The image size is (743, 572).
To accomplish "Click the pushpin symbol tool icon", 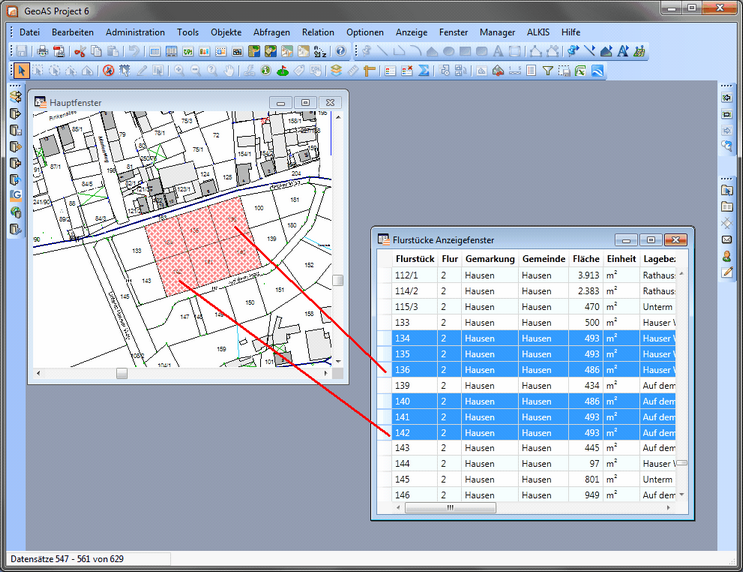I will (x=366, y=51).
